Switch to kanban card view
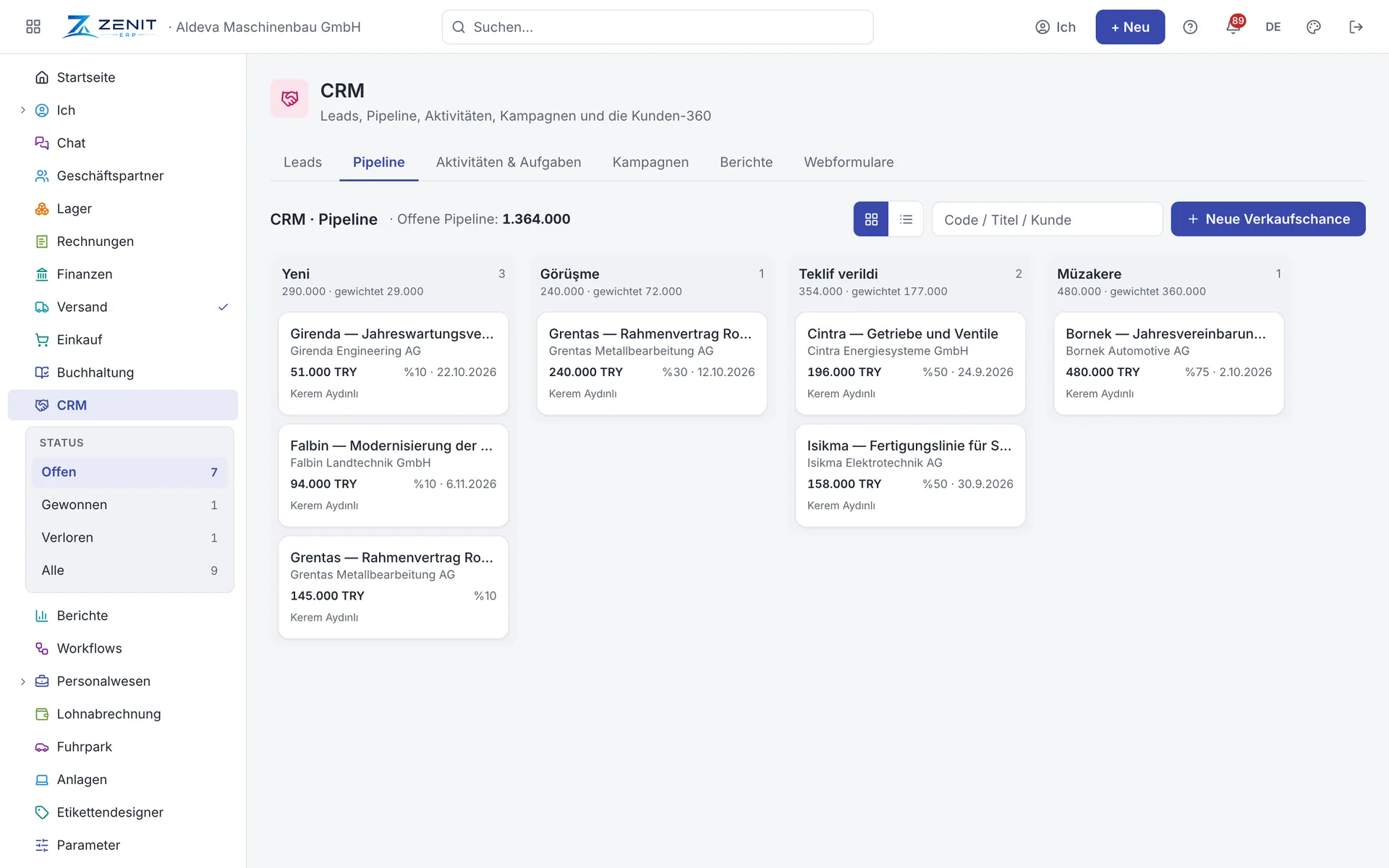 pyautogui.click(x=871, y=219)
